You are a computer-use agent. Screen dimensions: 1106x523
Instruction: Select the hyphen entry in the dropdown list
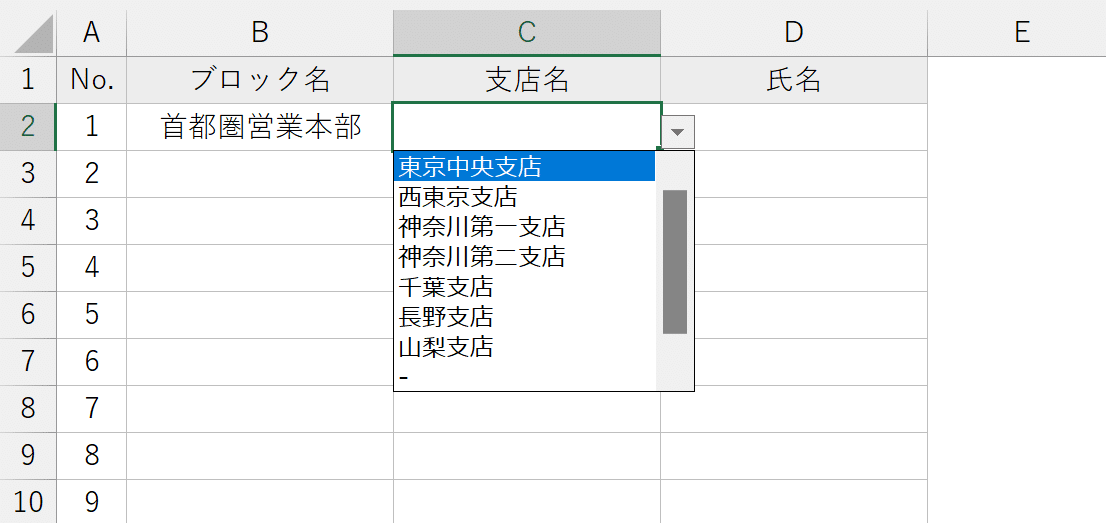(404, 377)
